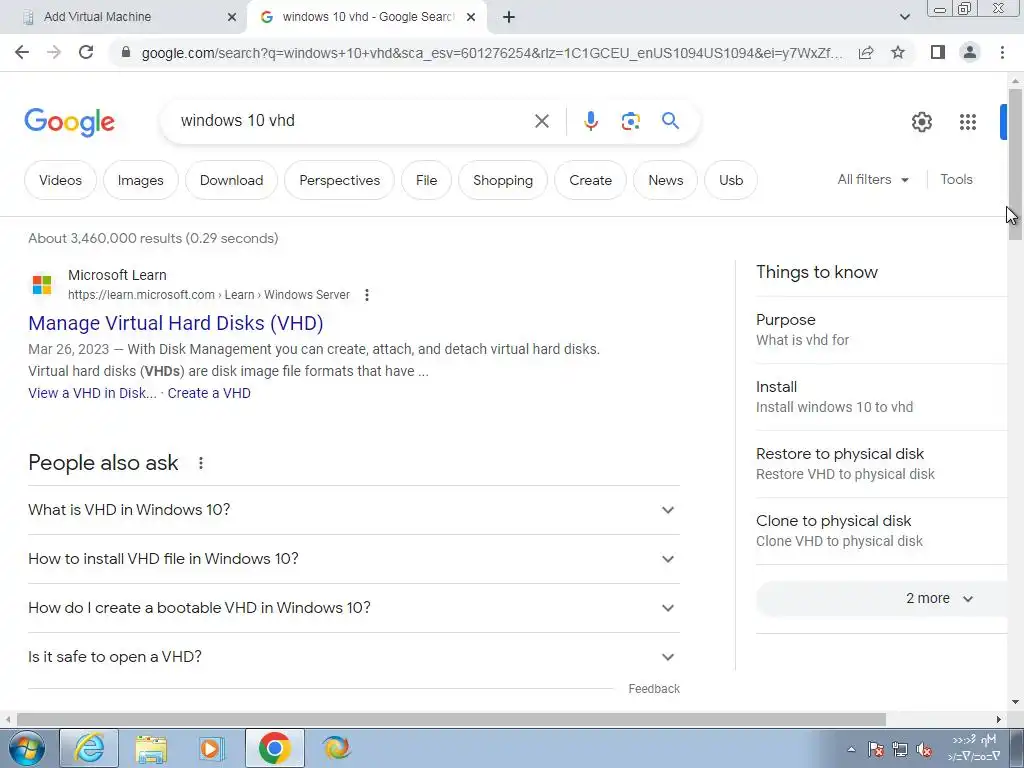Viewport: 1024px width, 768px height.
Task: Open Restore to physical disk item
Action: (x=882, y=464)
